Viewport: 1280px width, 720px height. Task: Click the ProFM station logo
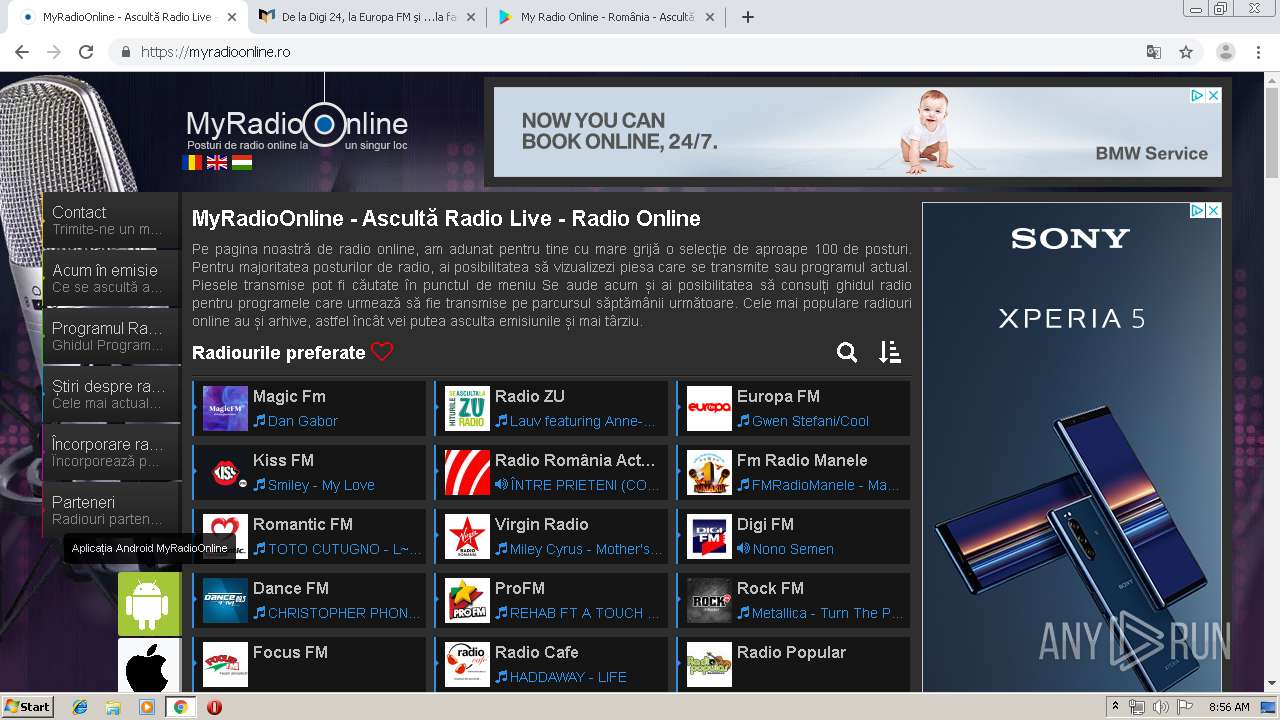tap(467, 601)
